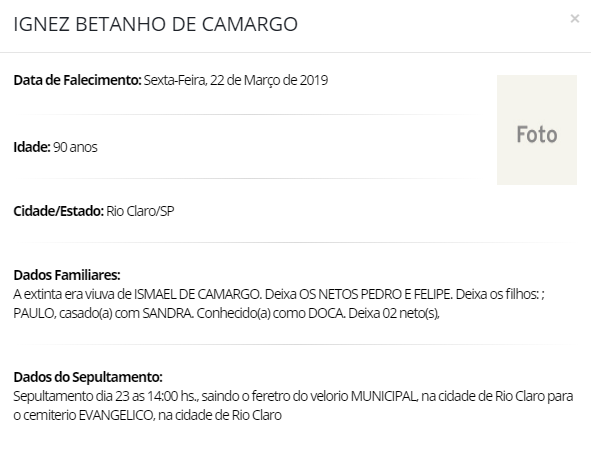Click the text Sepultamento dia 23 as 14:00 hs.
This screenshot has width=591, height=449.
tap(106, 396)
